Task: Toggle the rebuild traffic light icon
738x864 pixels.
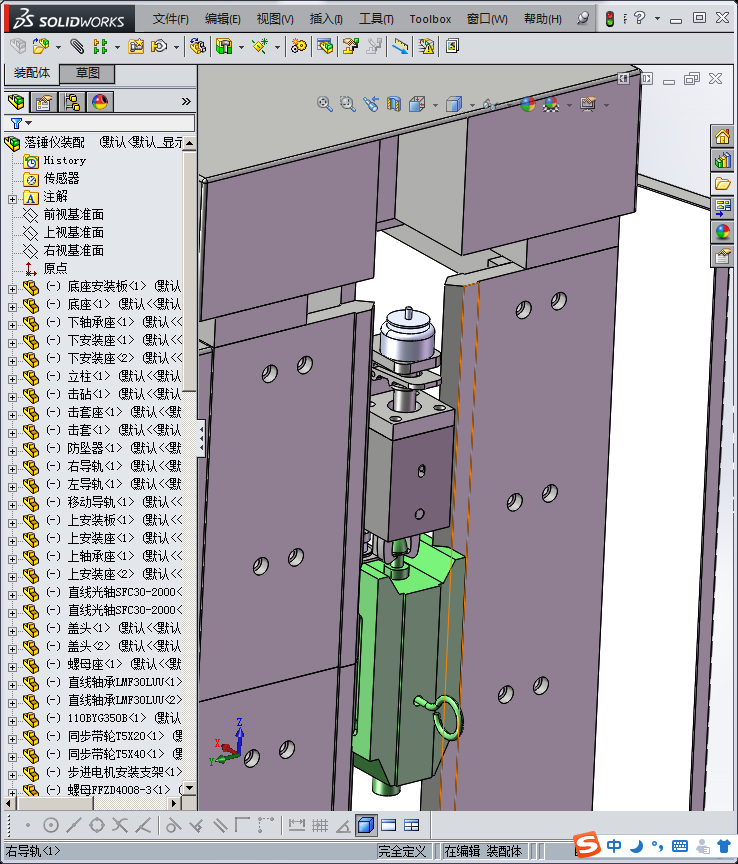Action: pos(610,19)
